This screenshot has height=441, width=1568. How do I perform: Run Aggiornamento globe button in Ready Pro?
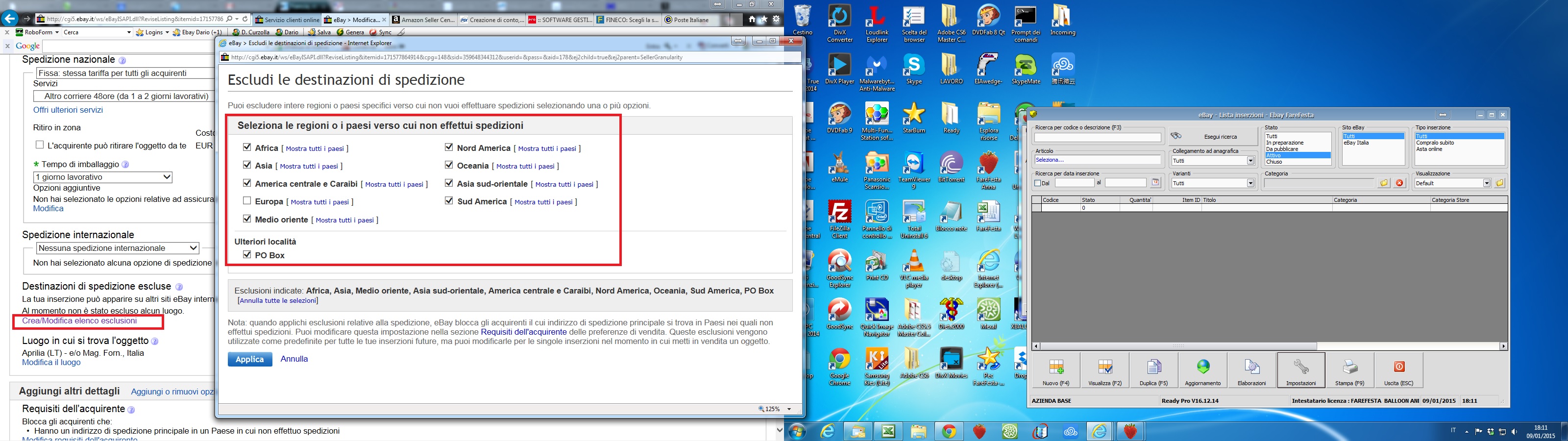click(x=1203, y=370)
